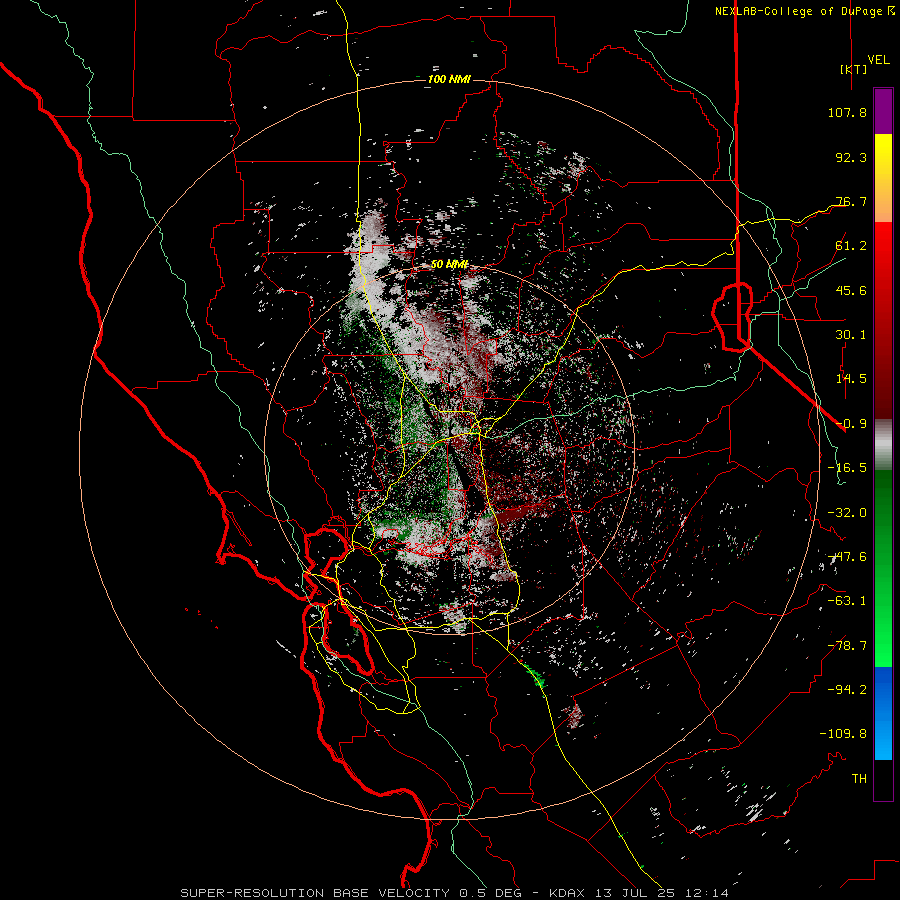The height and width of the screenshot is (900, 900).
Task: Select the 92.3 scale value
Action: [x=851, y=157]
